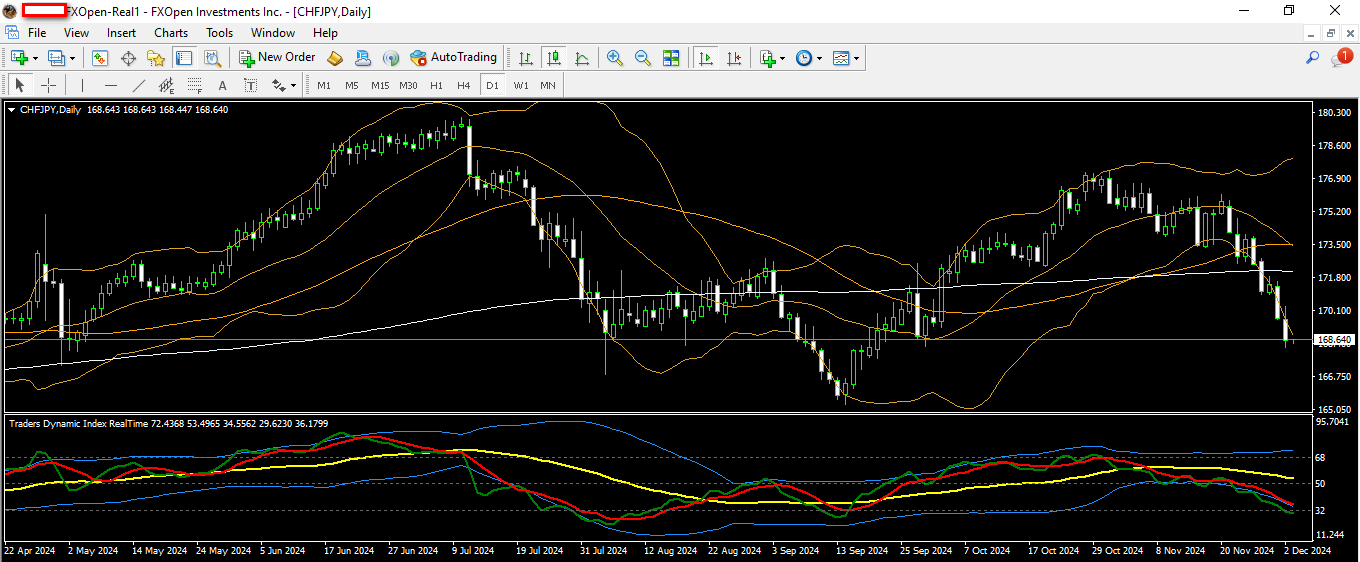Select the vertical line drawing tool
Viewport: 1360px width, 562px height.
[x=82, y=85]
